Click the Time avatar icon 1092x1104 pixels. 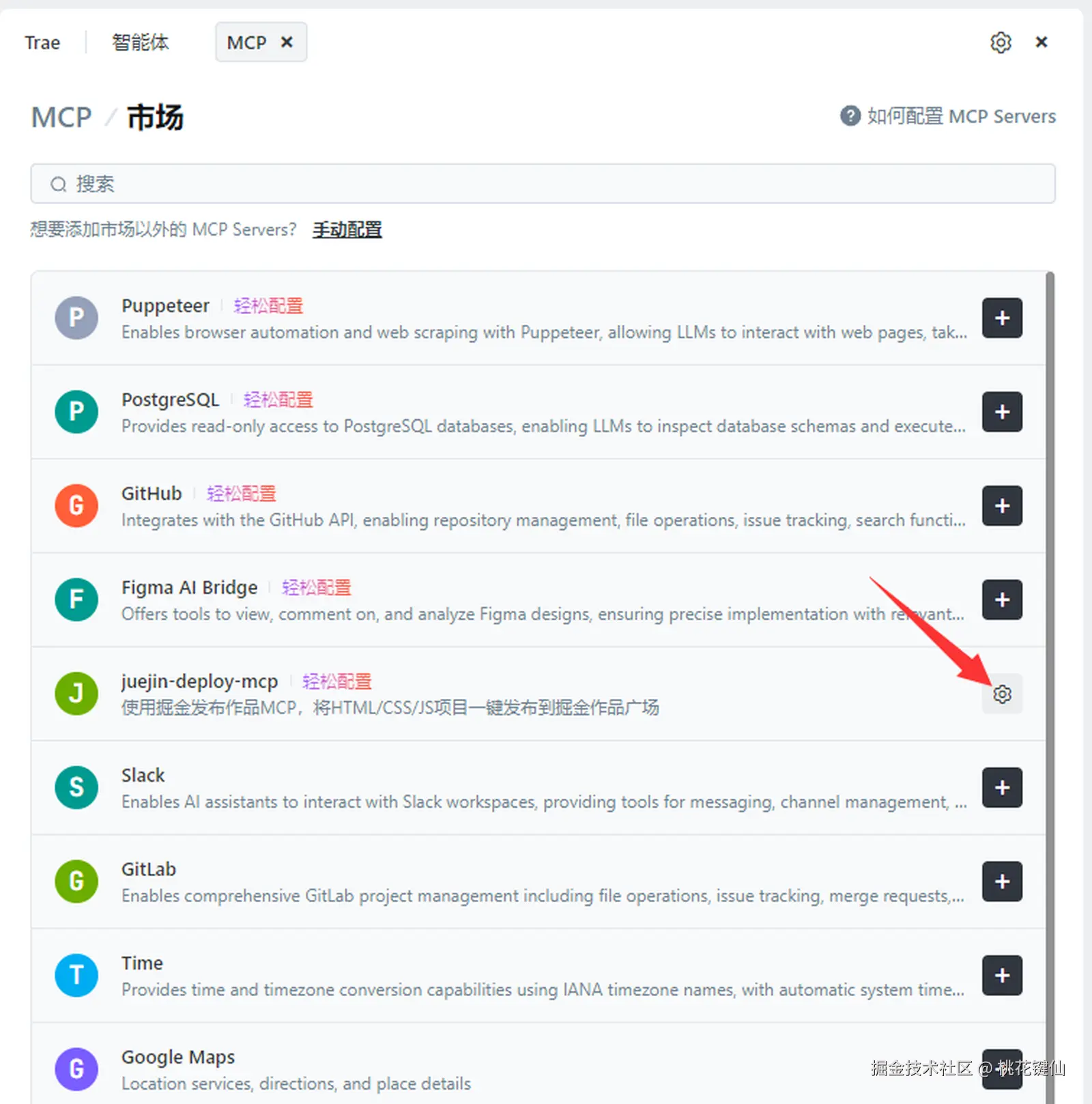[x=76, y=975]
